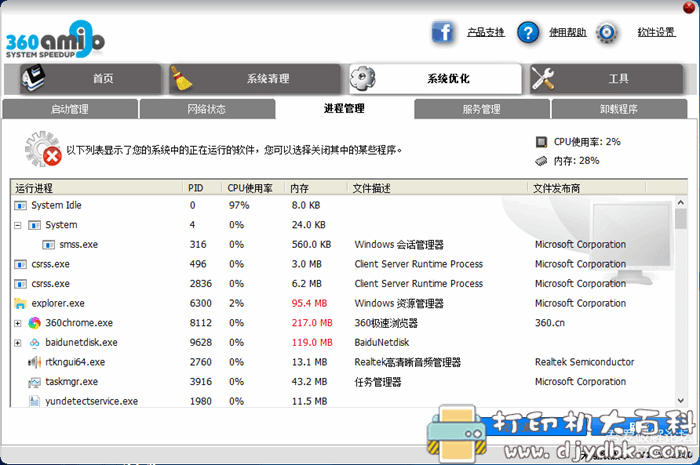Click the 360amigo System Speedup logo
The height and width of the screenshot is (465, 700).
(x=55, y=40)
